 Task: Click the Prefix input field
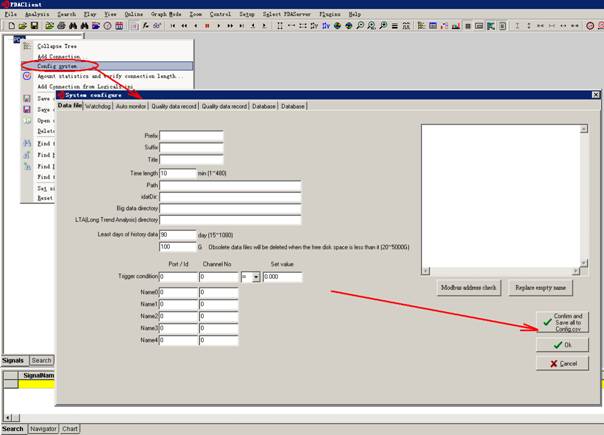point(191,137)
